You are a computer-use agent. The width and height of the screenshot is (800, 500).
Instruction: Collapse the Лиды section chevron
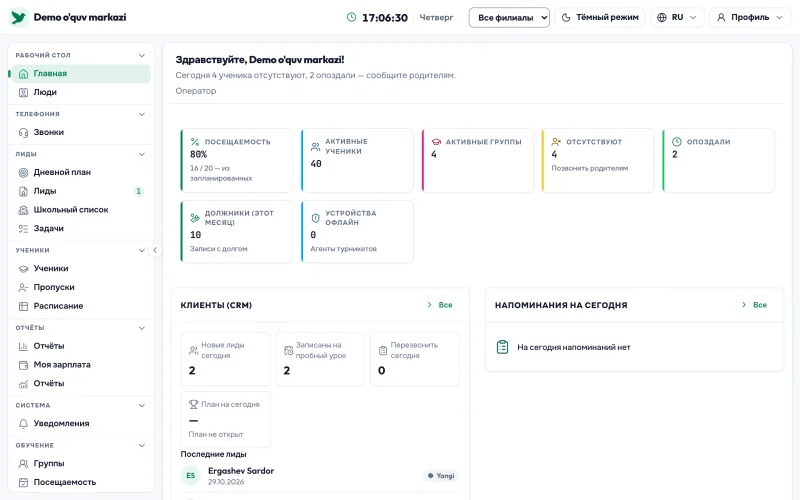(142, 154)
